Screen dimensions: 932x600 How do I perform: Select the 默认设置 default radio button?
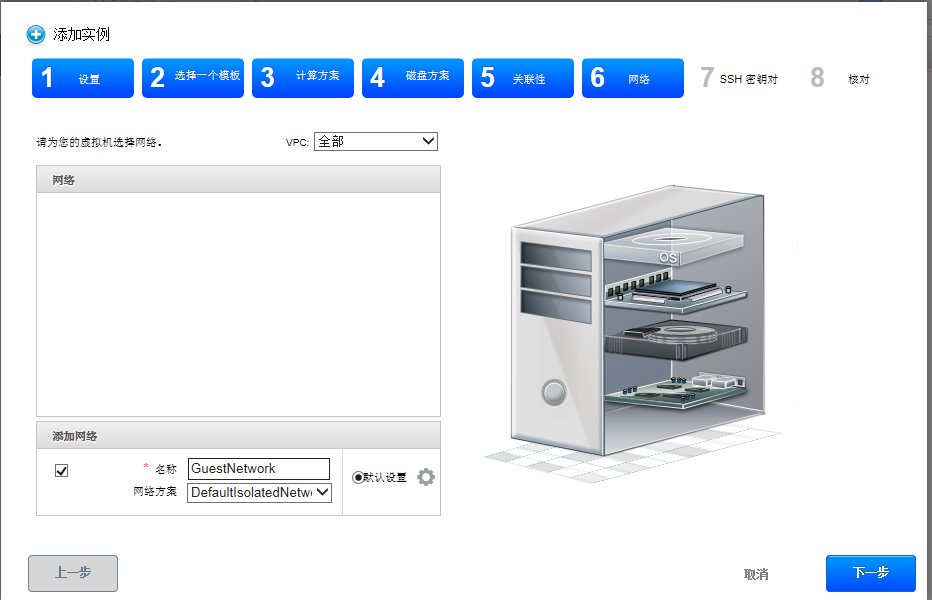358,478
